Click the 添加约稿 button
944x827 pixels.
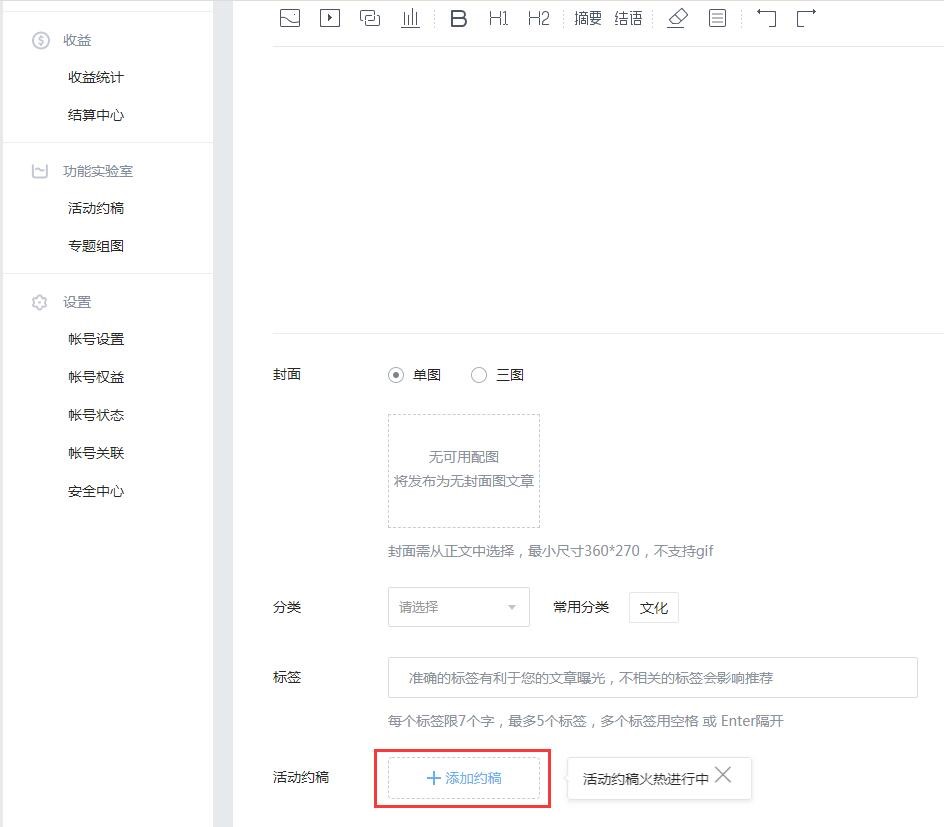click(464, 778)
